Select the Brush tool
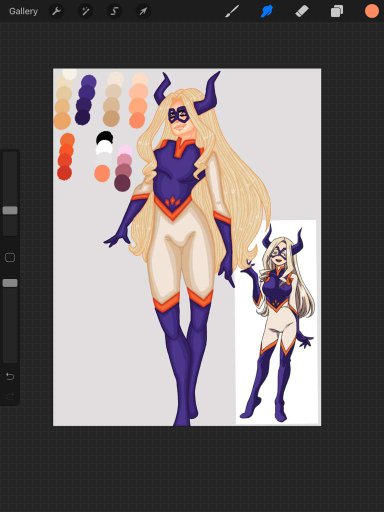The image size is (384, 512). tap(232, 11)
